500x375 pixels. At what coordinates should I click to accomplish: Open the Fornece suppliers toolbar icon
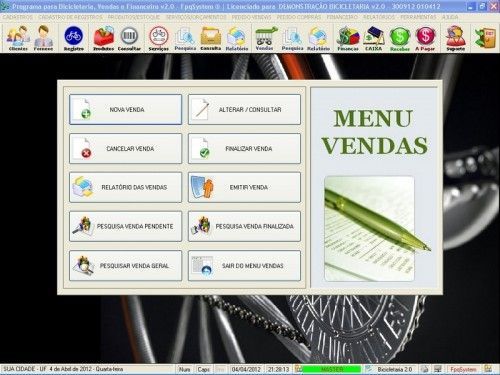(x=43, y=38)
